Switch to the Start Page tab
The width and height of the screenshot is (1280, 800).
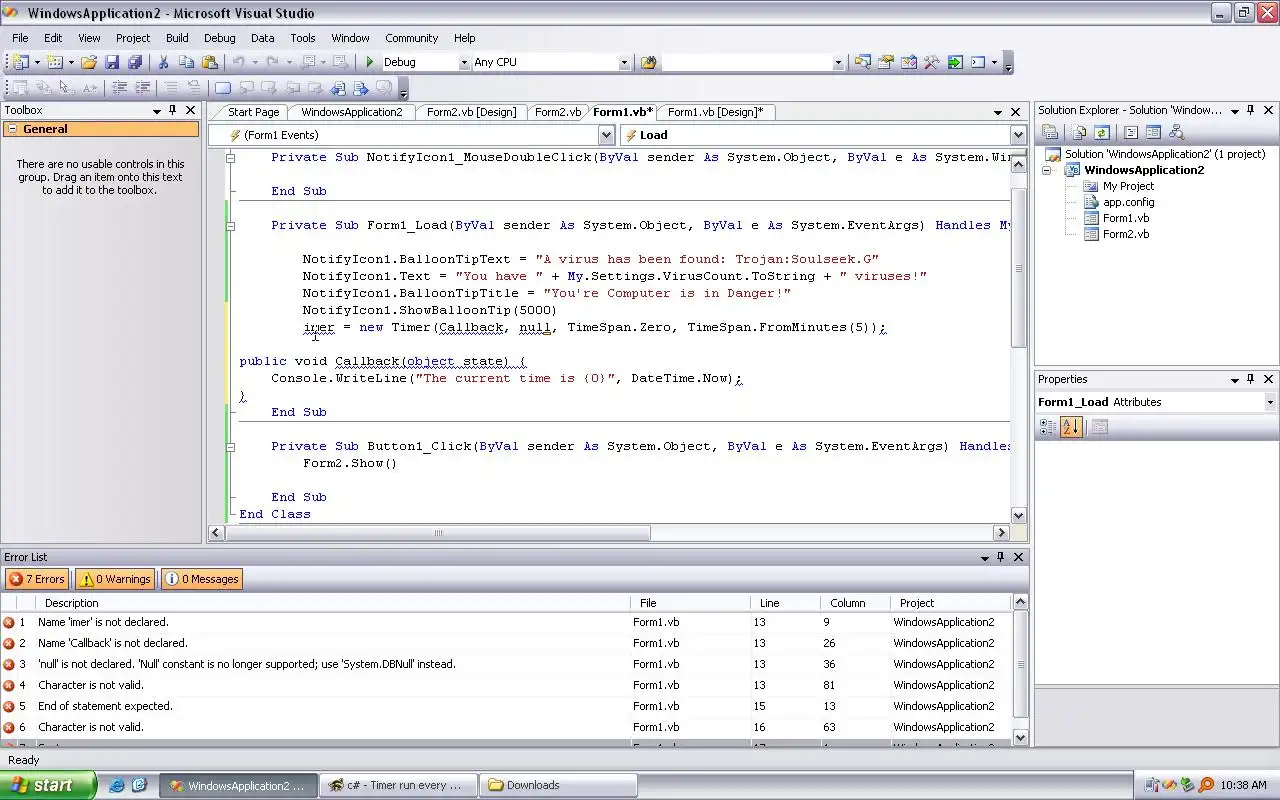[253, 112]
